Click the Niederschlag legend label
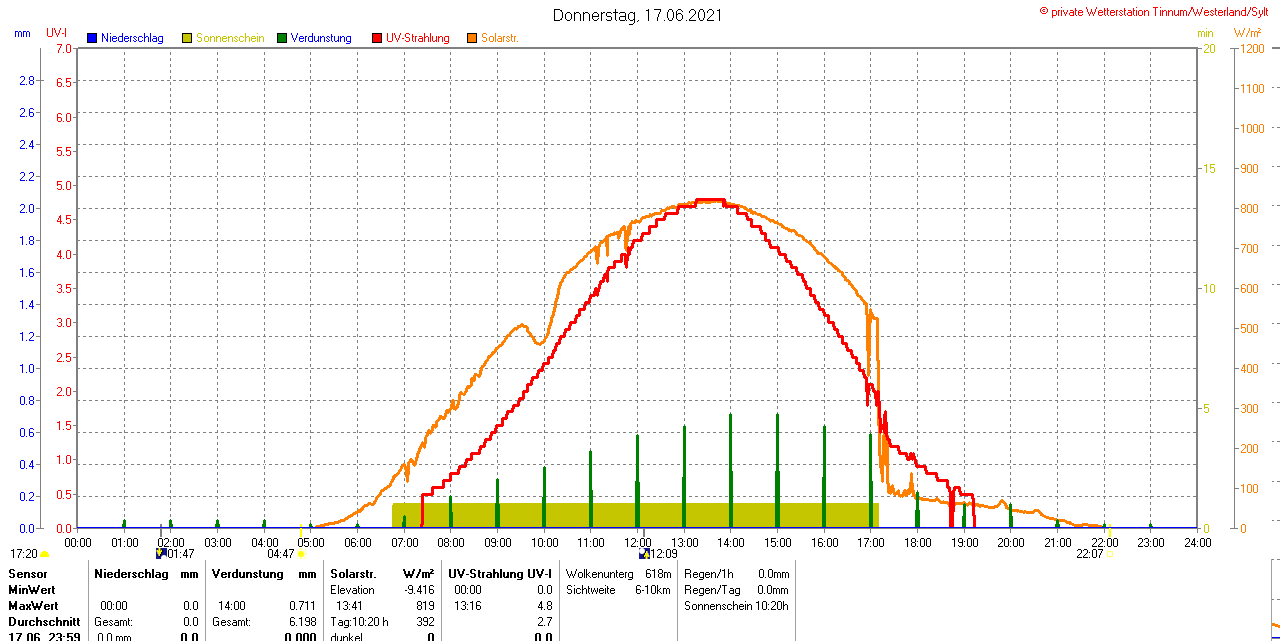 (x=132, y=38)
